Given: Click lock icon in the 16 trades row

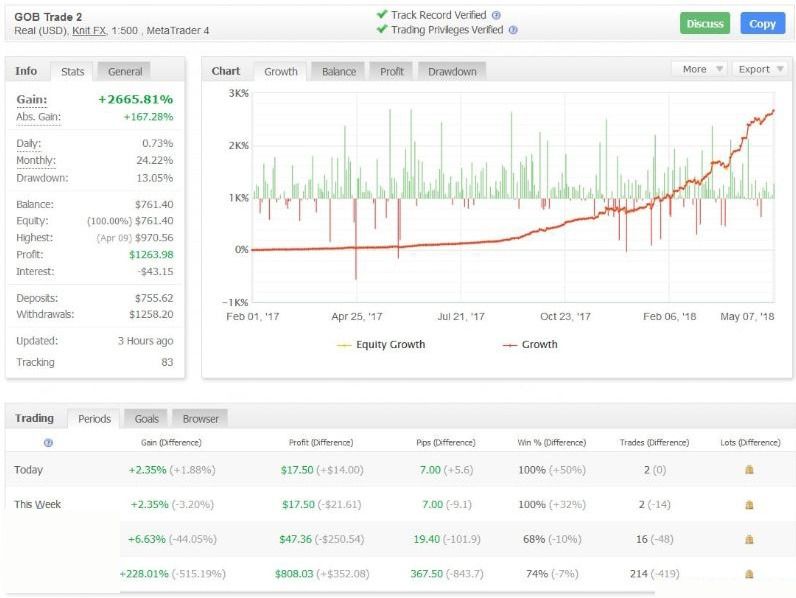Looking at the screenshot, I should point(749,539).
